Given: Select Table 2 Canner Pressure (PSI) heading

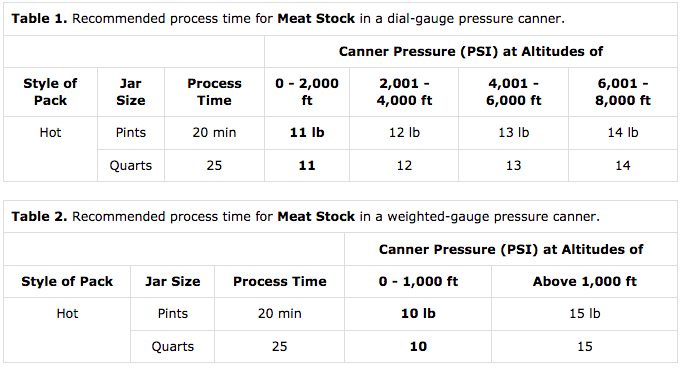Looking at the screenshot, I should 511,249.
